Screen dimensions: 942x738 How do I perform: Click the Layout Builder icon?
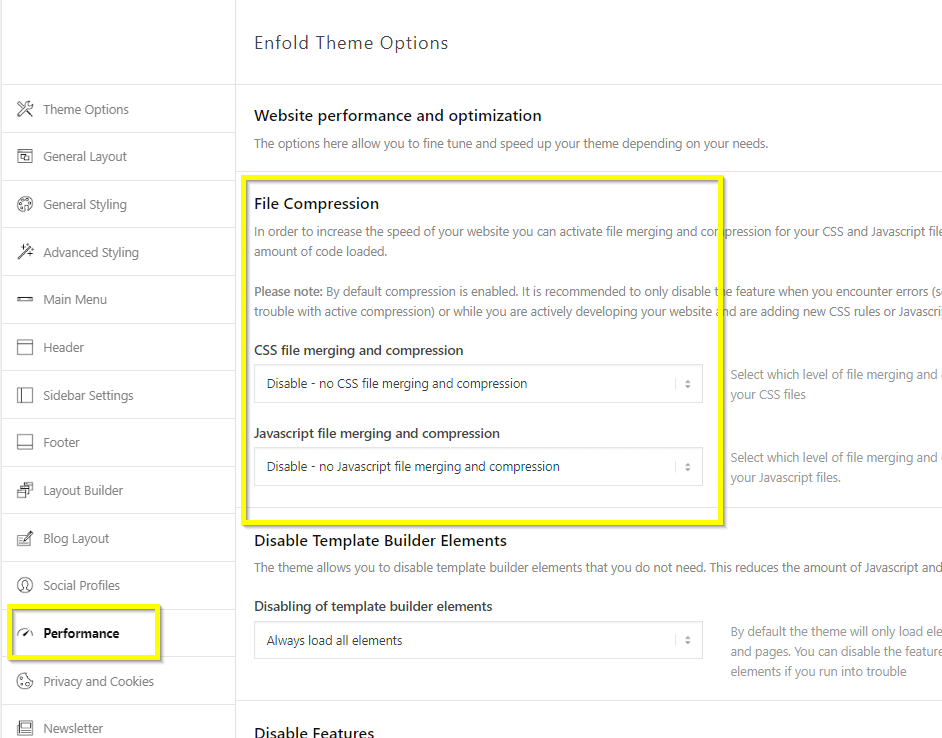pos(25,490)
